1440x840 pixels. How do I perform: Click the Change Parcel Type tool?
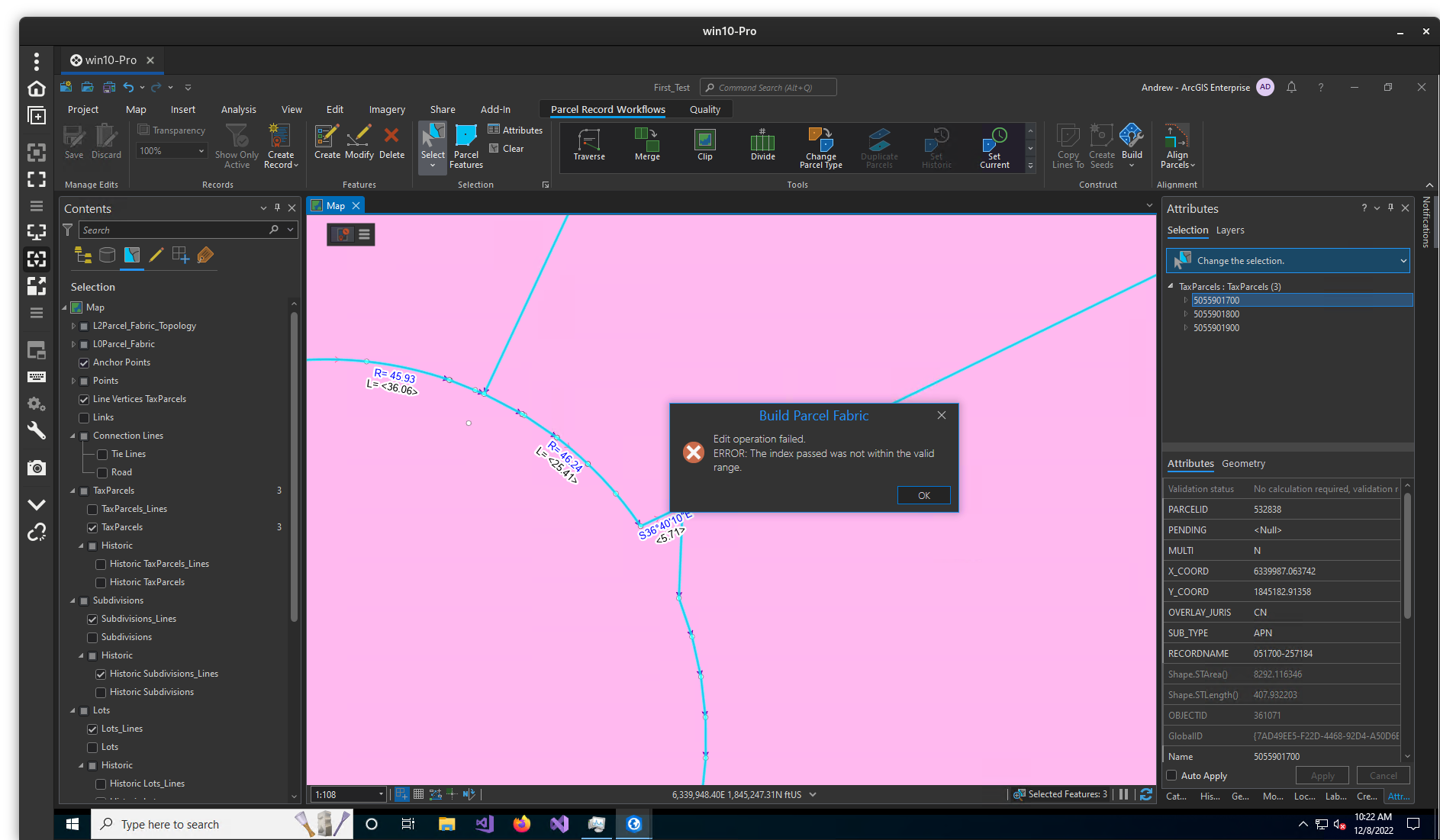pos(821,148)
